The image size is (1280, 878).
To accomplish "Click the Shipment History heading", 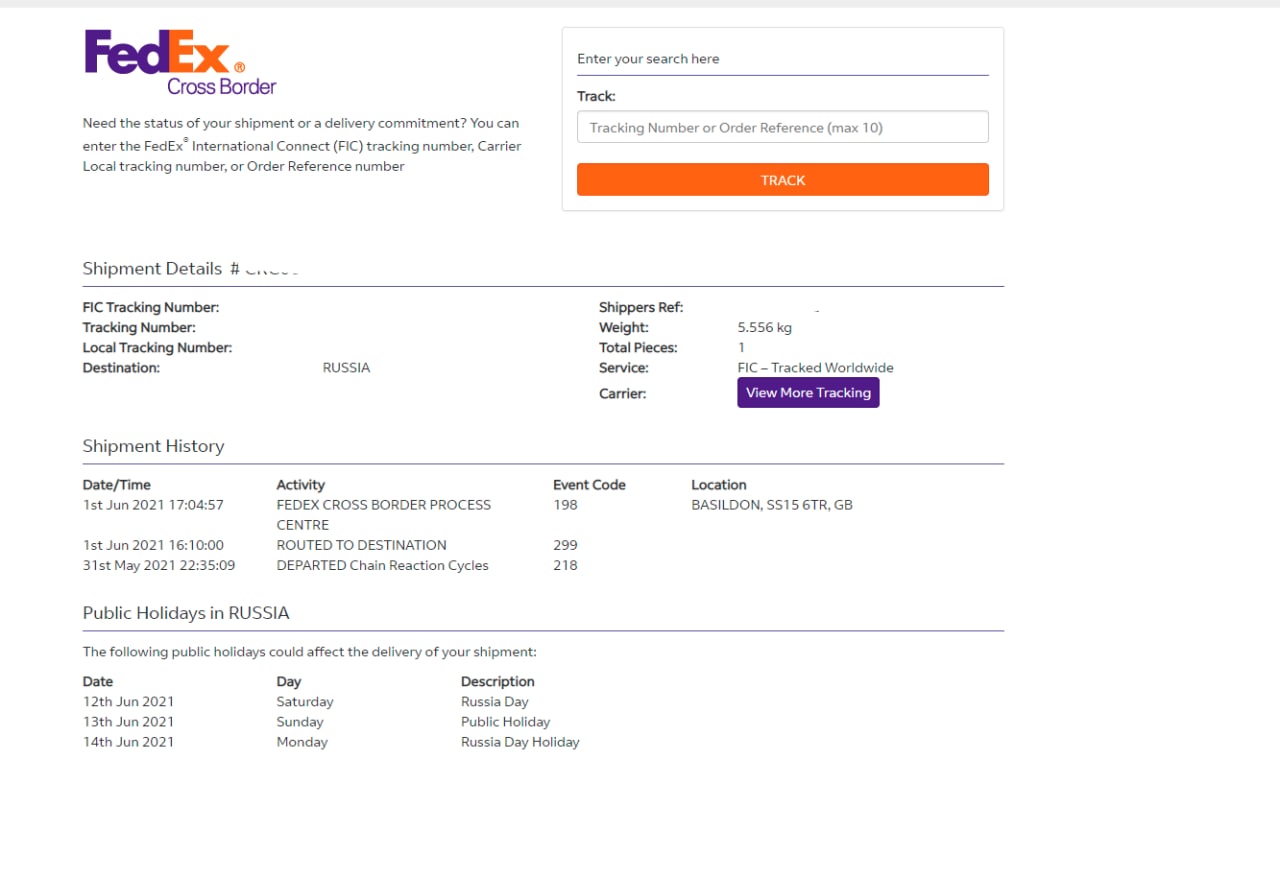I will 153,446.
